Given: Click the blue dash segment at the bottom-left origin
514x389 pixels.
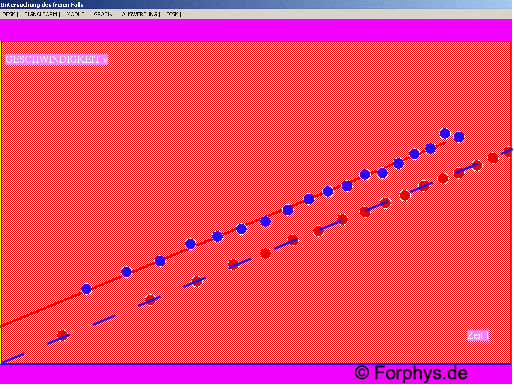Looking at the screenshot, I should pyautogui.click(x=13, y=358).
